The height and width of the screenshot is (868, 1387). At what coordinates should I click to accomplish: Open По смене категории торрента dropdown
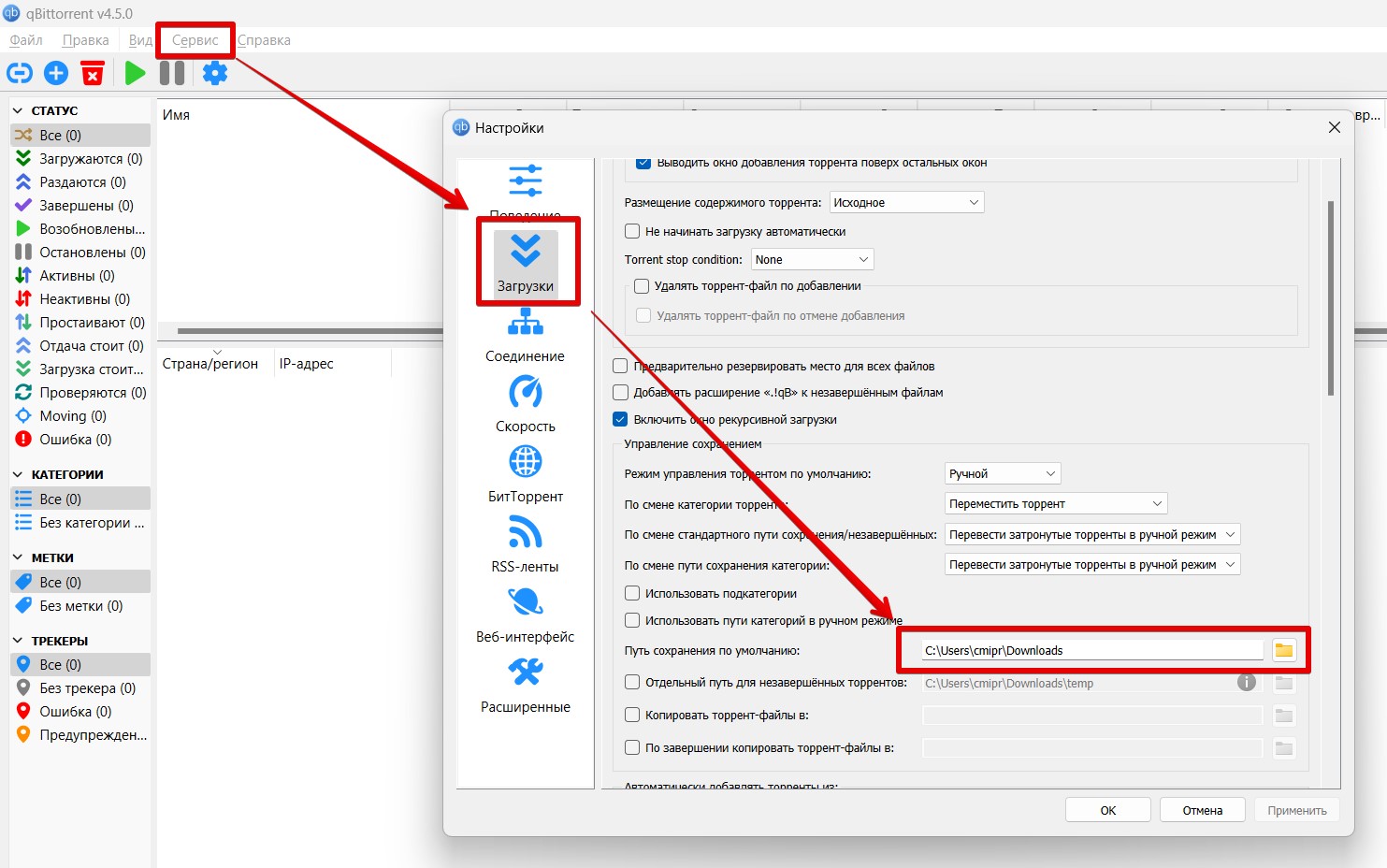[1057, 503]
